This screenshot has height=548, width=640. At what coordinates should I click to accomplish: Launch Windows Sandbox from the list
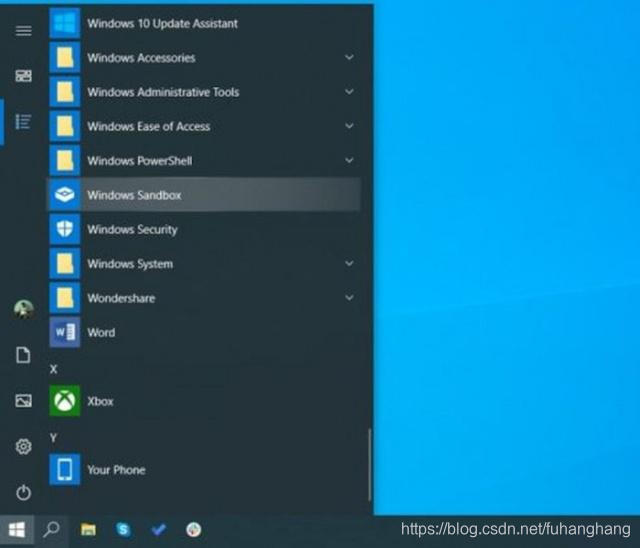(203, 195)
